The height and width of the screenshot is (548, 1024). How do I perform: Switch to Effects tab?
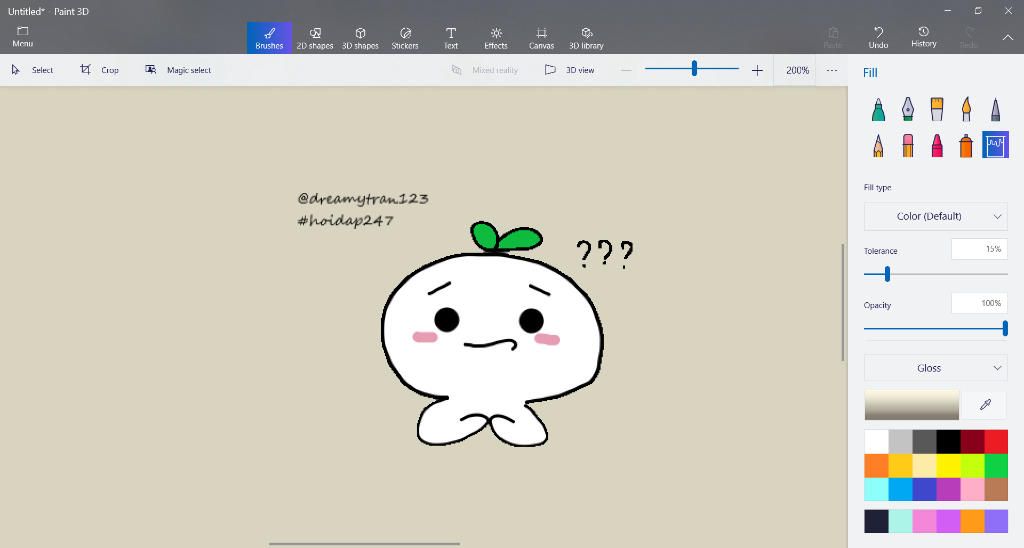point(496,38)
